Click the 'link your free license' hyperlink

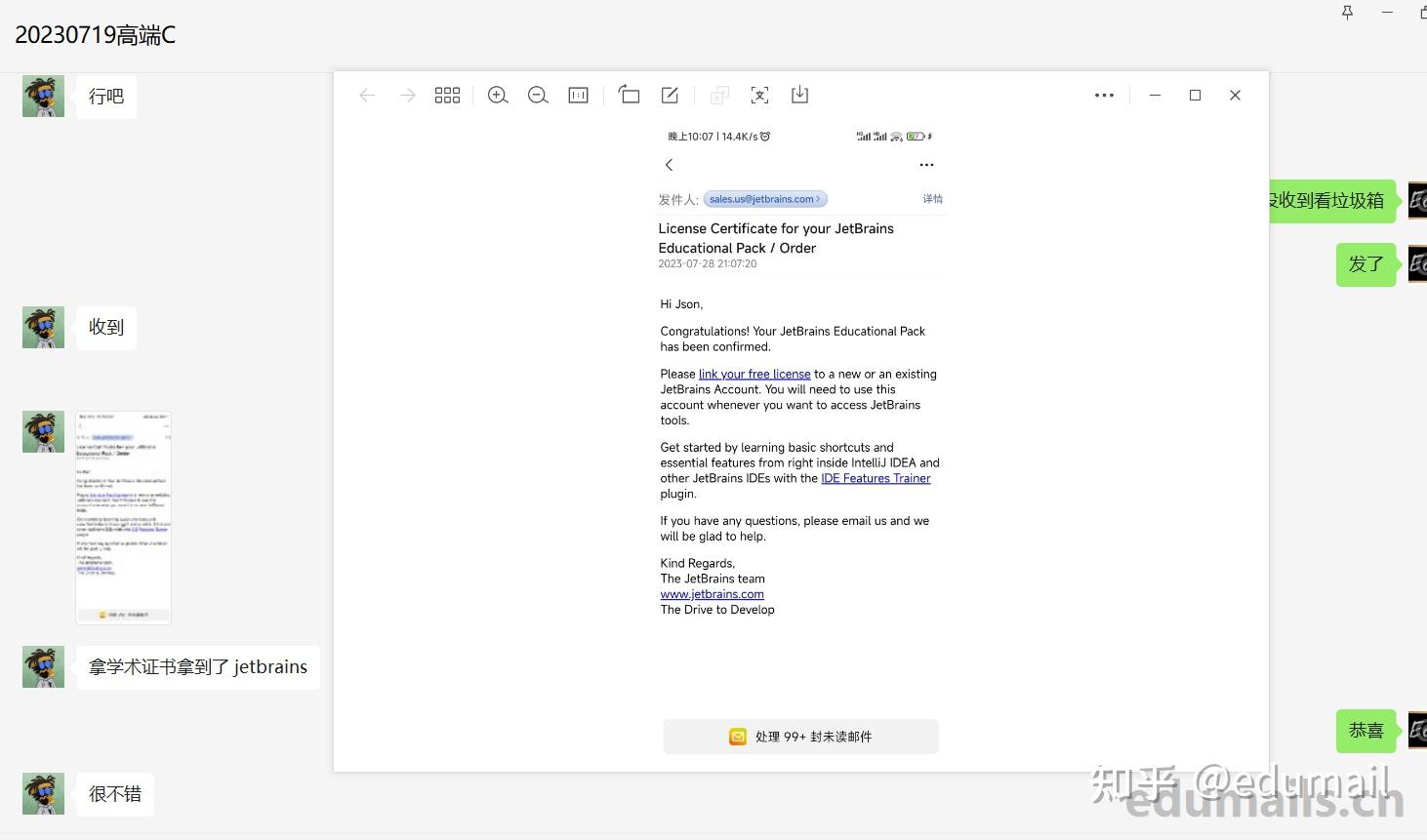click(x=754, y=374)
